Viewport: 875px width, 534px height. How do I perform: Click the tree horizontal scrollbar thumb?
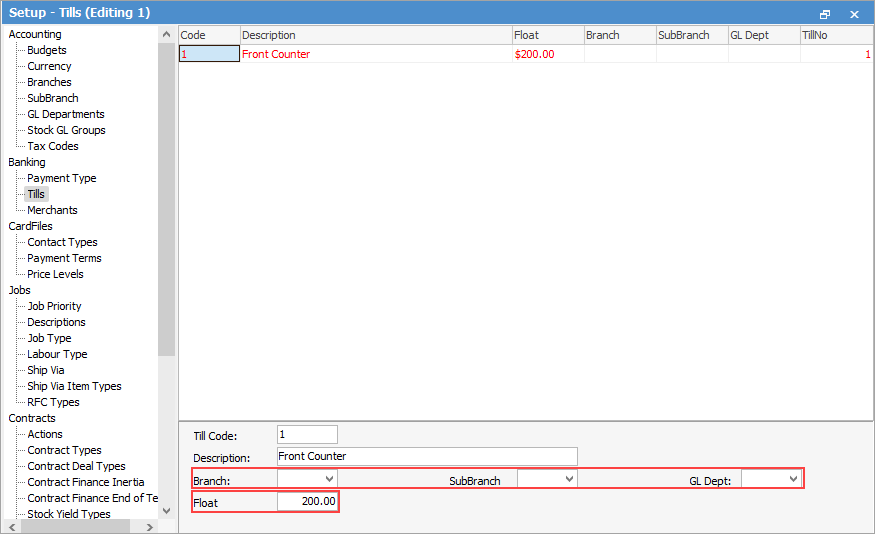(75, 527)
